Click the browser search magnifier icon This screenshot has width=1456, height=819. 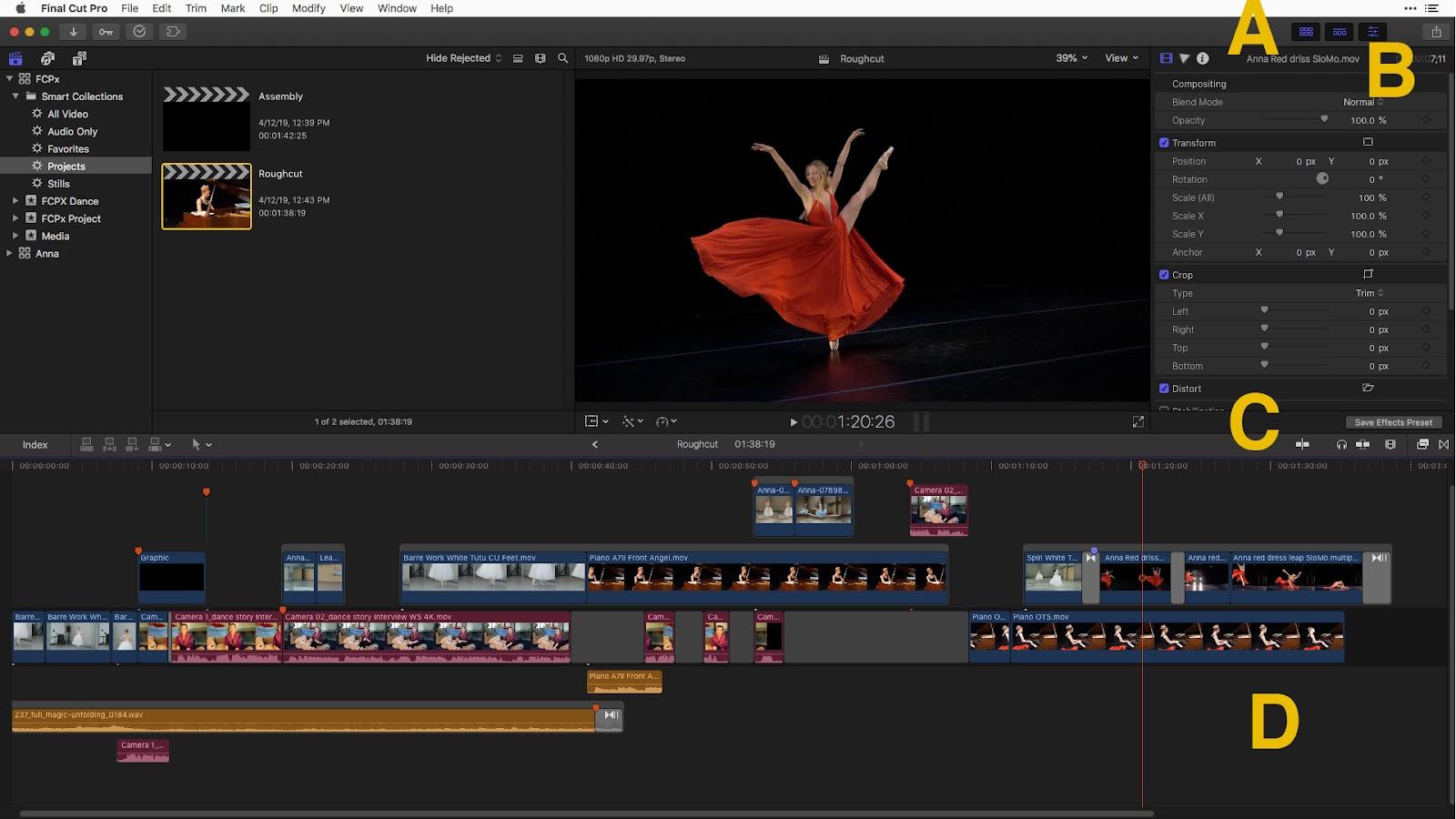(563, 58)
